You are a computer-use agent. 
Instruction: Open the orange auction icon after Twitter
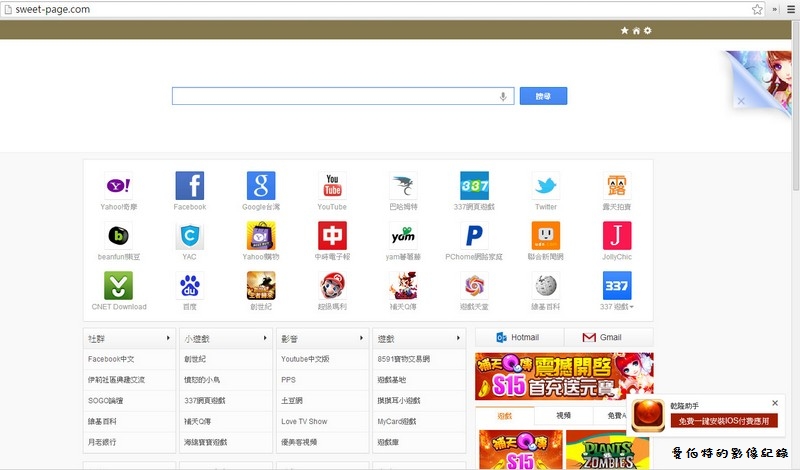pos(617,186)
